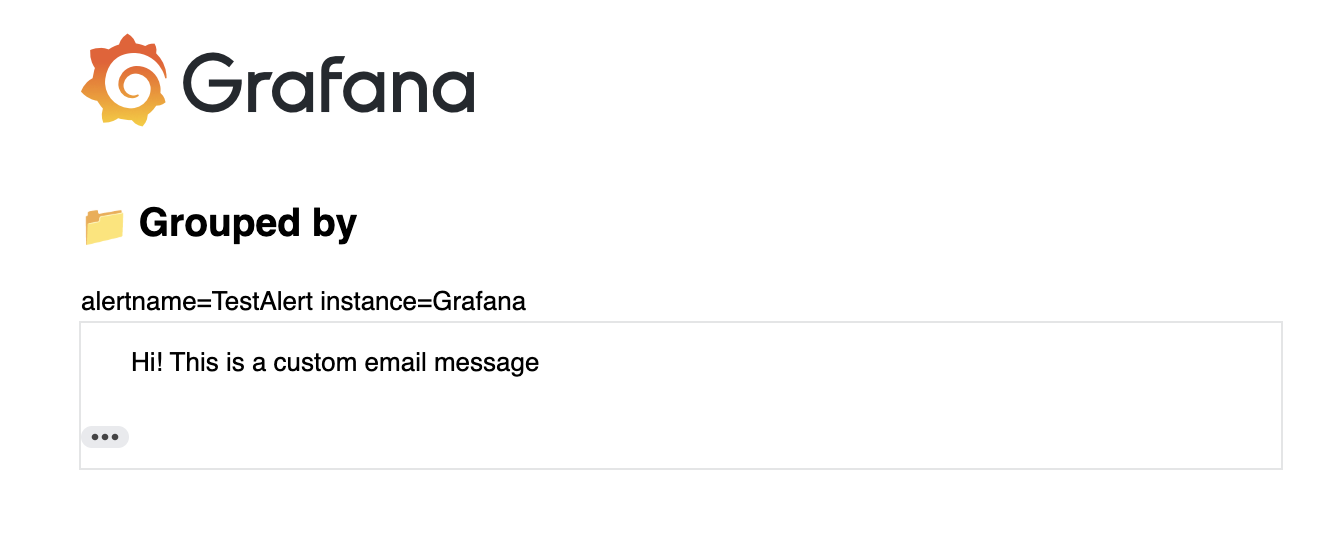
Task: Click the Grafana wordmark text
Action: point(329,82)
